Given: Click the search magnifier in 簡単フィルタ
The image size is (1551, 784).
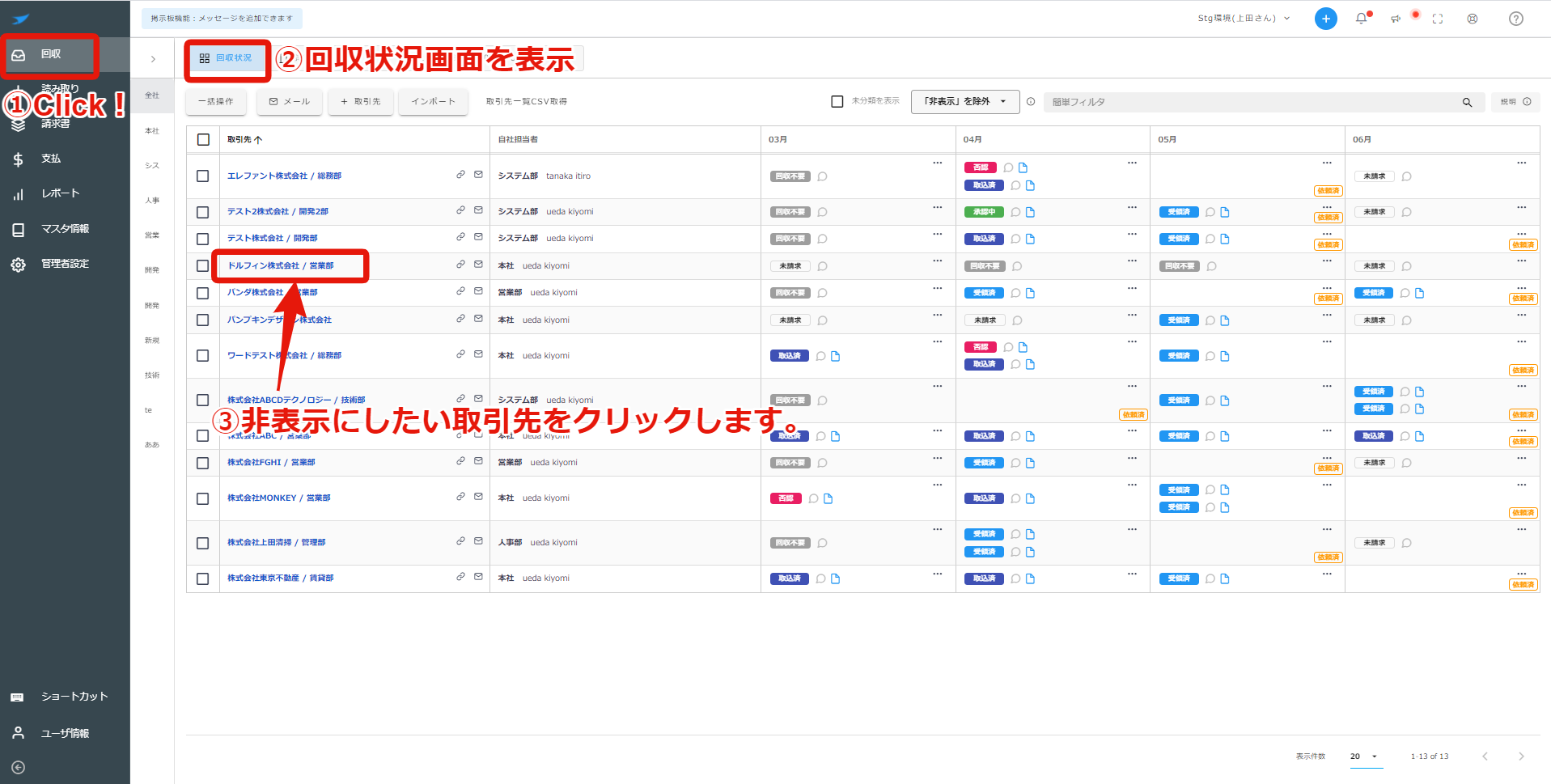Looking at the screenshot, I should [1467, 103].
